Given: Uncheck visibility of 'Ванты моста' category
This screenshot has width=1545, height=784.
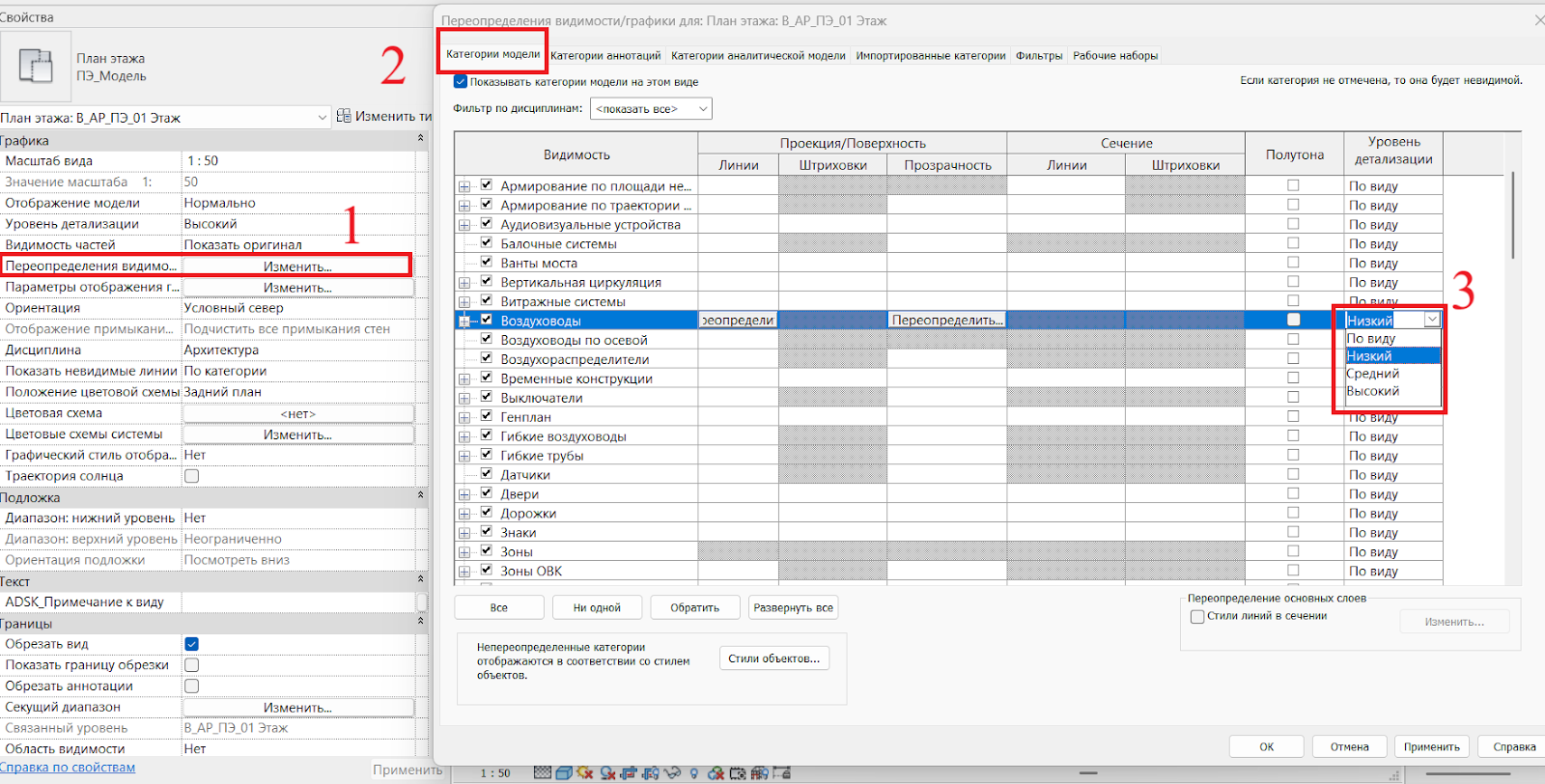Looking at the screenshot, I should pyautogui.click(x=487, y=262).
